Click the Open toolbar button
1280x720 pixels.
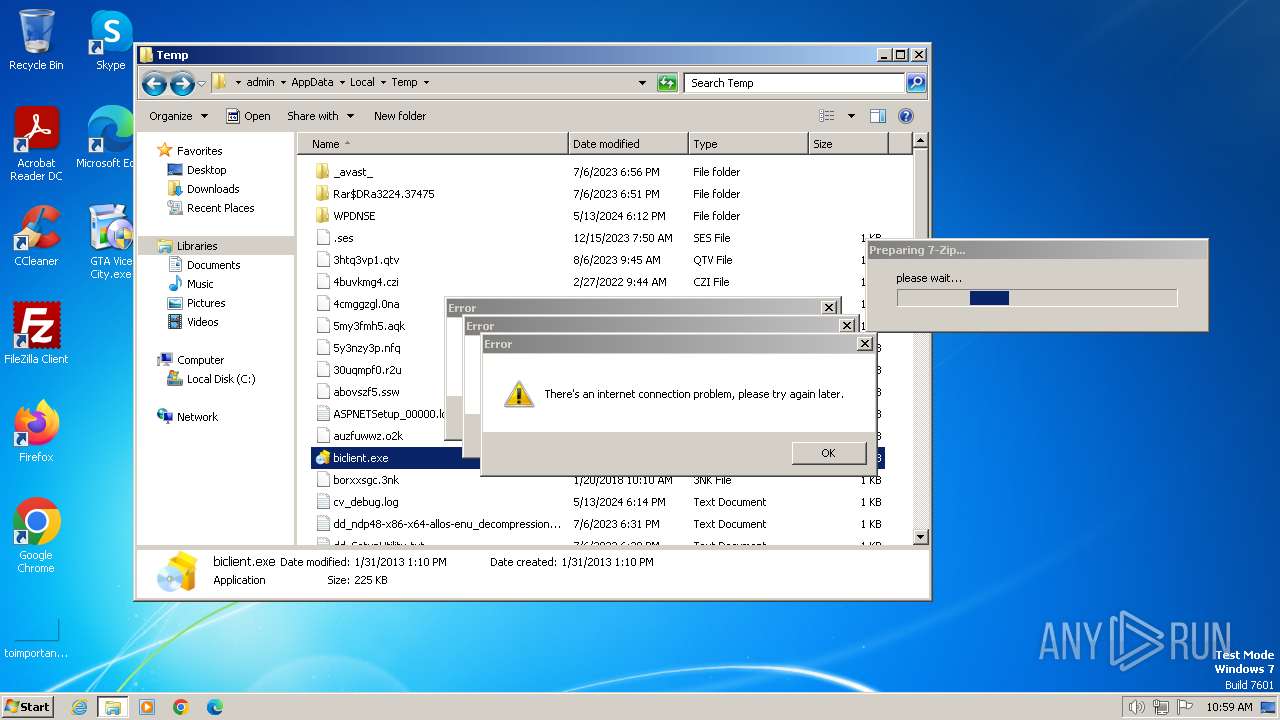(248, 116)
